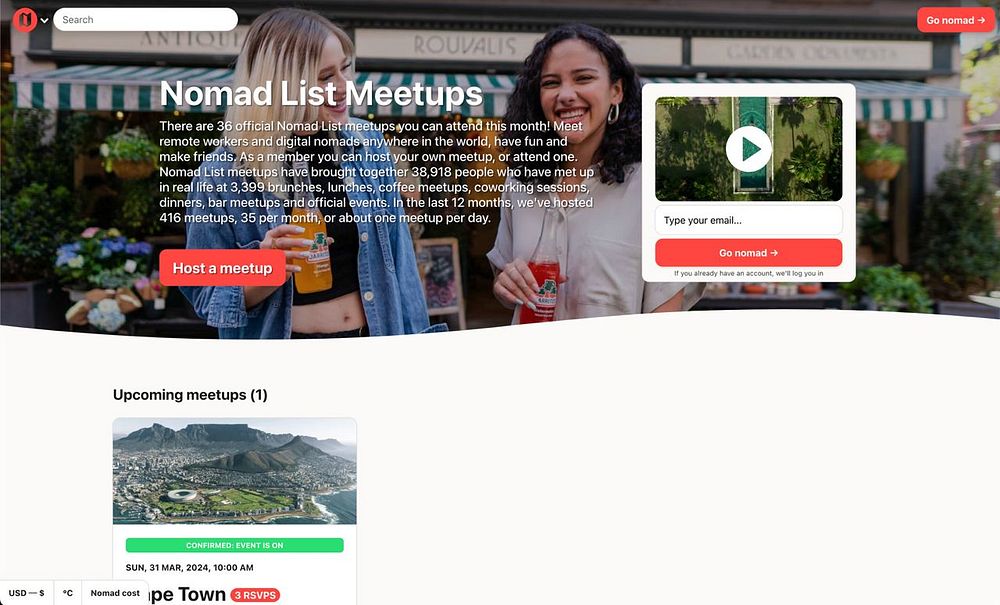Click the video thumbnail garden image

(749, 149)
